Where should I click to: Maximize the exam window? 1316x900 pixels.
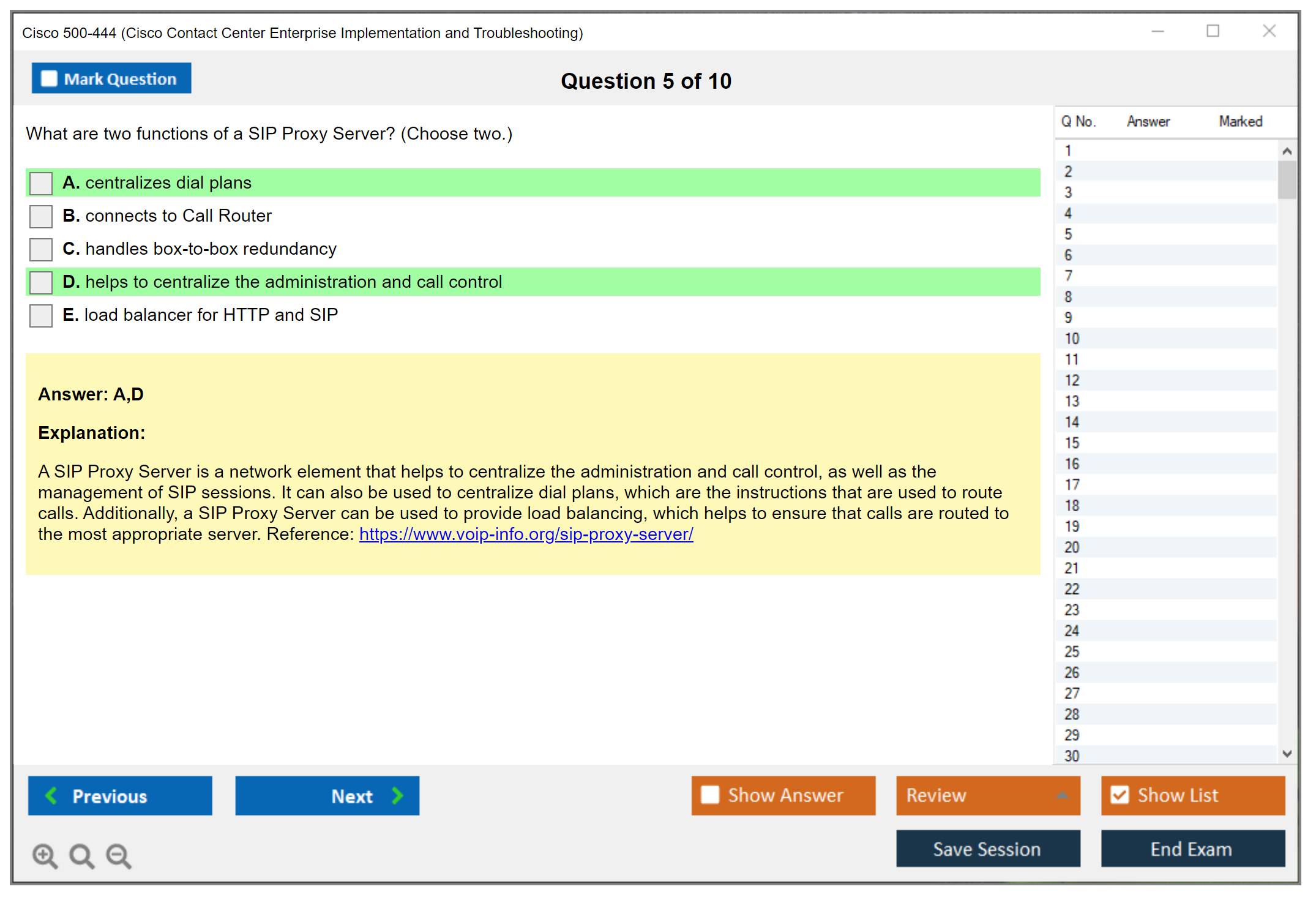(1213, 31)
